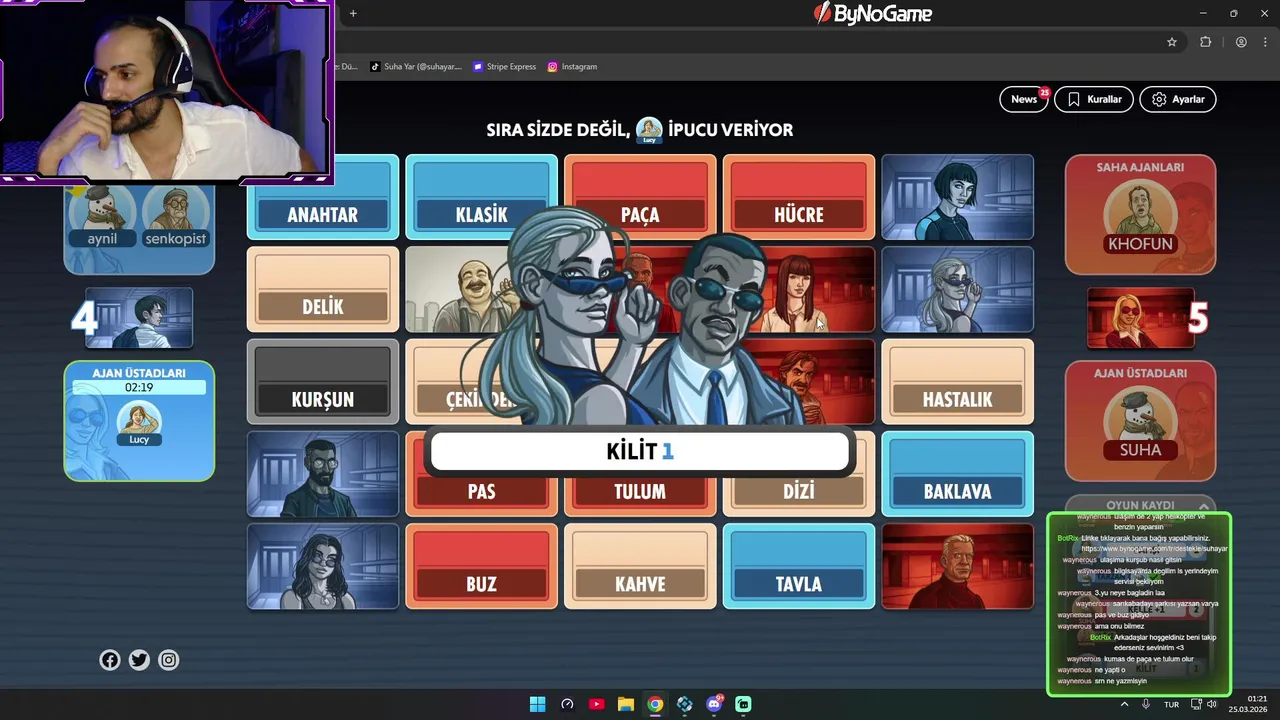Screen dimensions: 1280x720
Task: Switch the TUR keyboard language indicator
Action: coord(1171,704)
